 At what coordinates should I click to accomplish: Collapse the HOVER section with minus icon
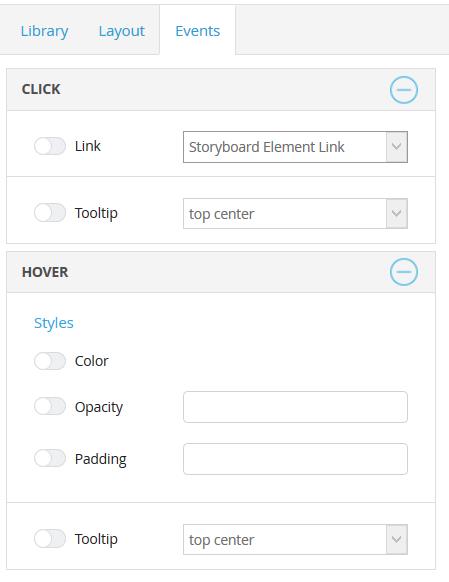point(404,272)
